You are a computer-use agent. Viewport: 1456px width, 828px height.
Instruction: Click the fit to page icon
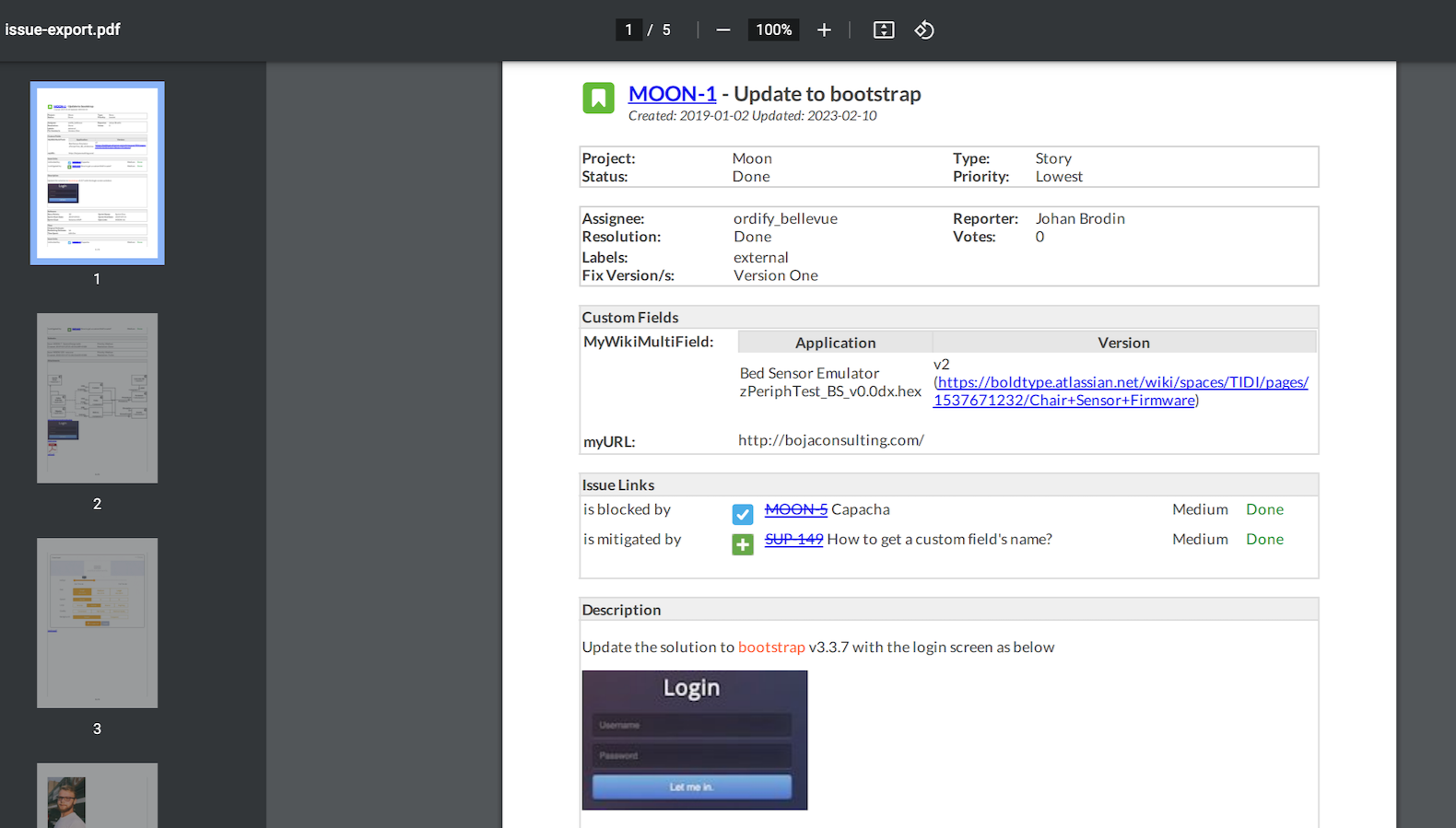tap(883, 30)
